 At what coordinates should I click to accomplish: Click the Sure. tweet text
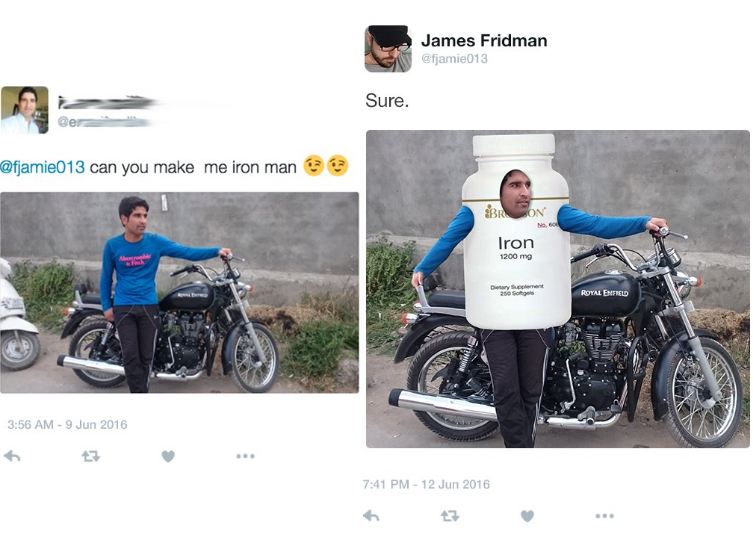pyautogui.click(x=387, y=100)
